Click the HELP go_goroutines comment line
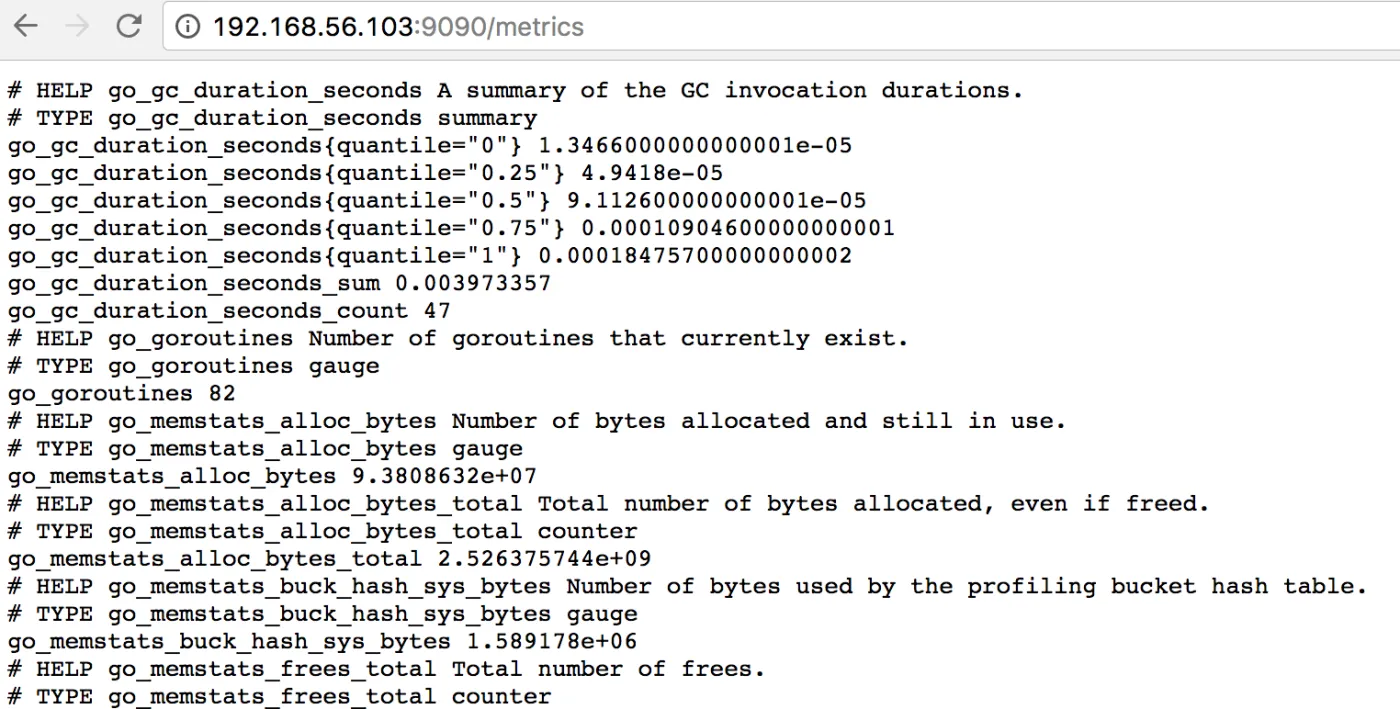This screenshot has height=709, width=1400. [458, 338]
